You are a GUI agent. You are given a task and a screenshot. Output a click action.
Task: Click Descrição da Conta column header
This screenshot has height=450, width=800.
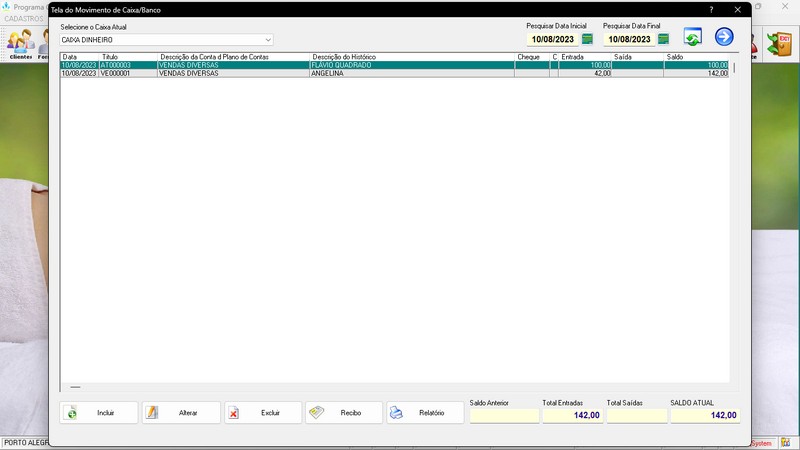(x=234, y=57)
